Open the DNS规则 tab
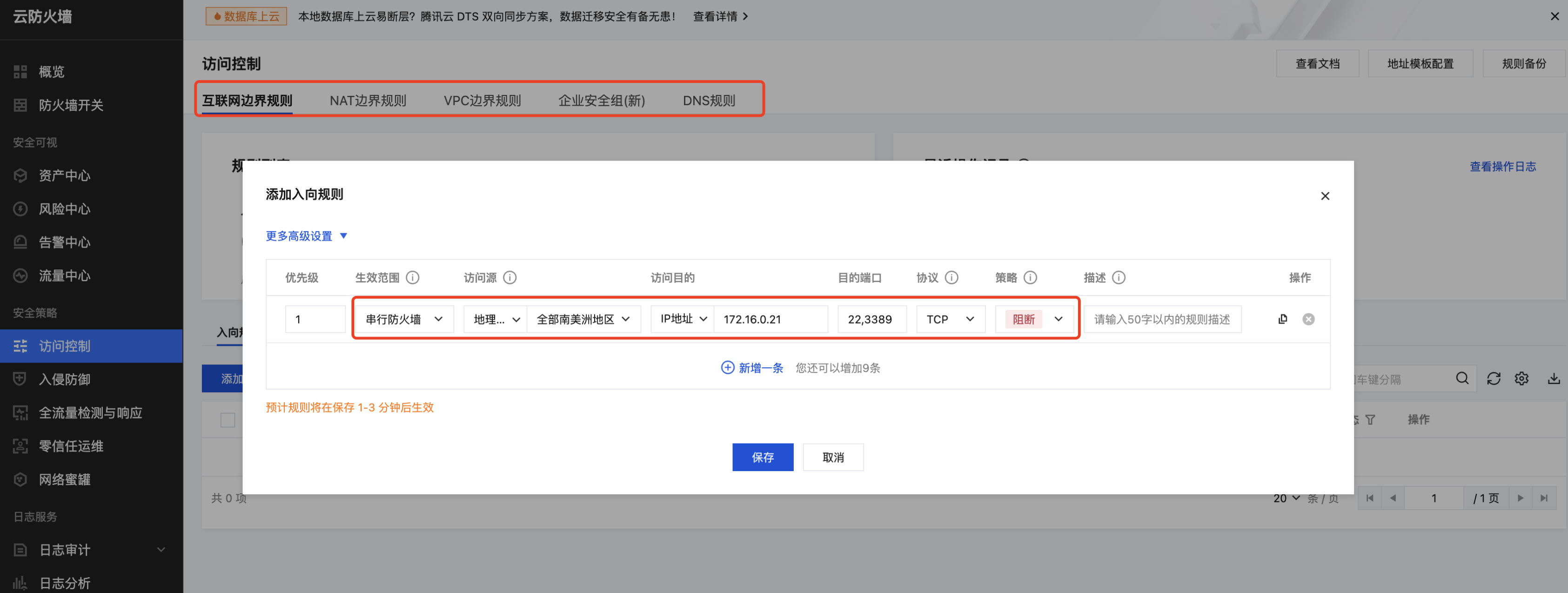This screenshot has height=593, width=1568. pyautogui.click(x=709, y=100)
